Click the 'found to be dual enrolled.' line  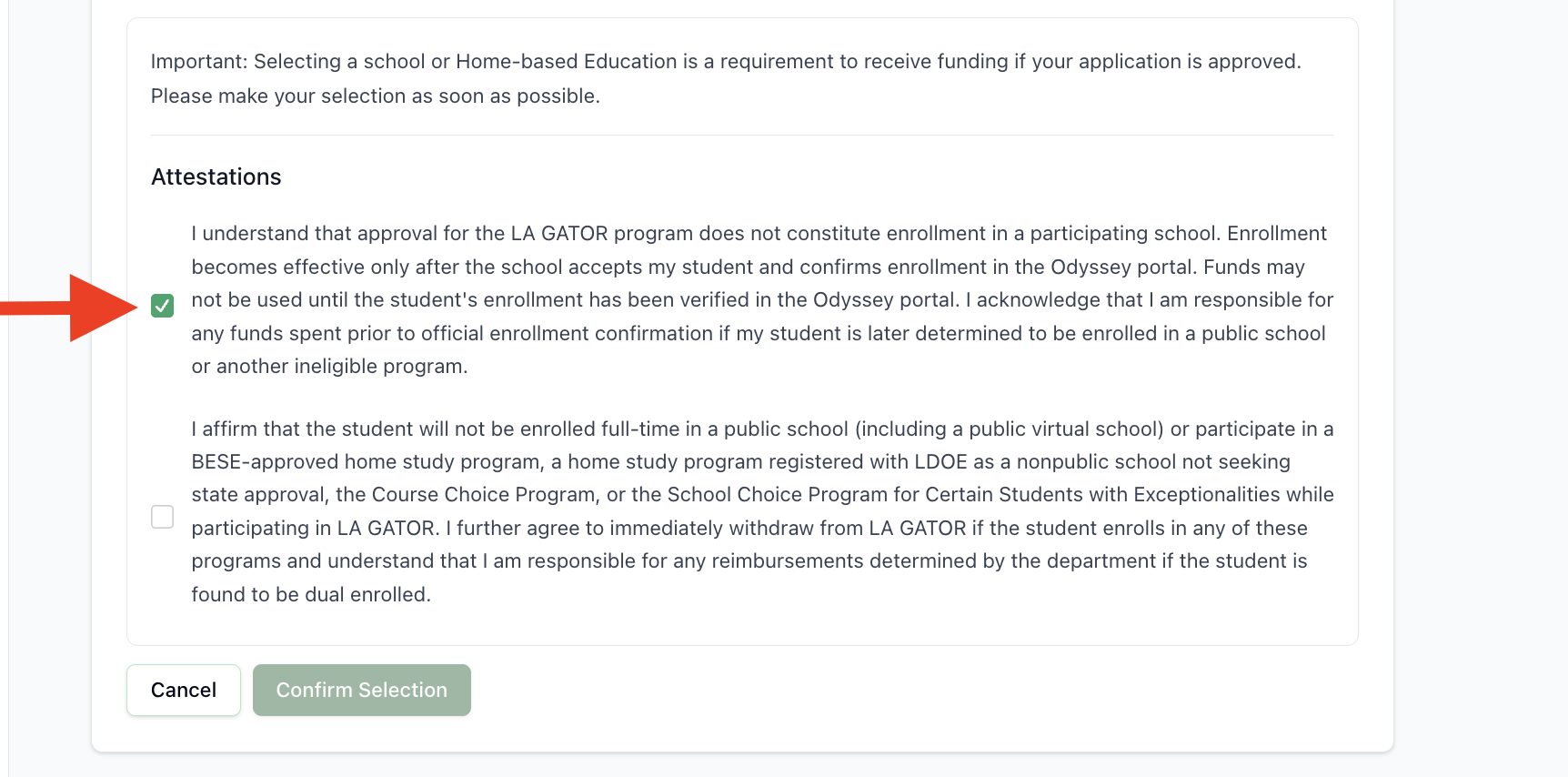(311, 595)
